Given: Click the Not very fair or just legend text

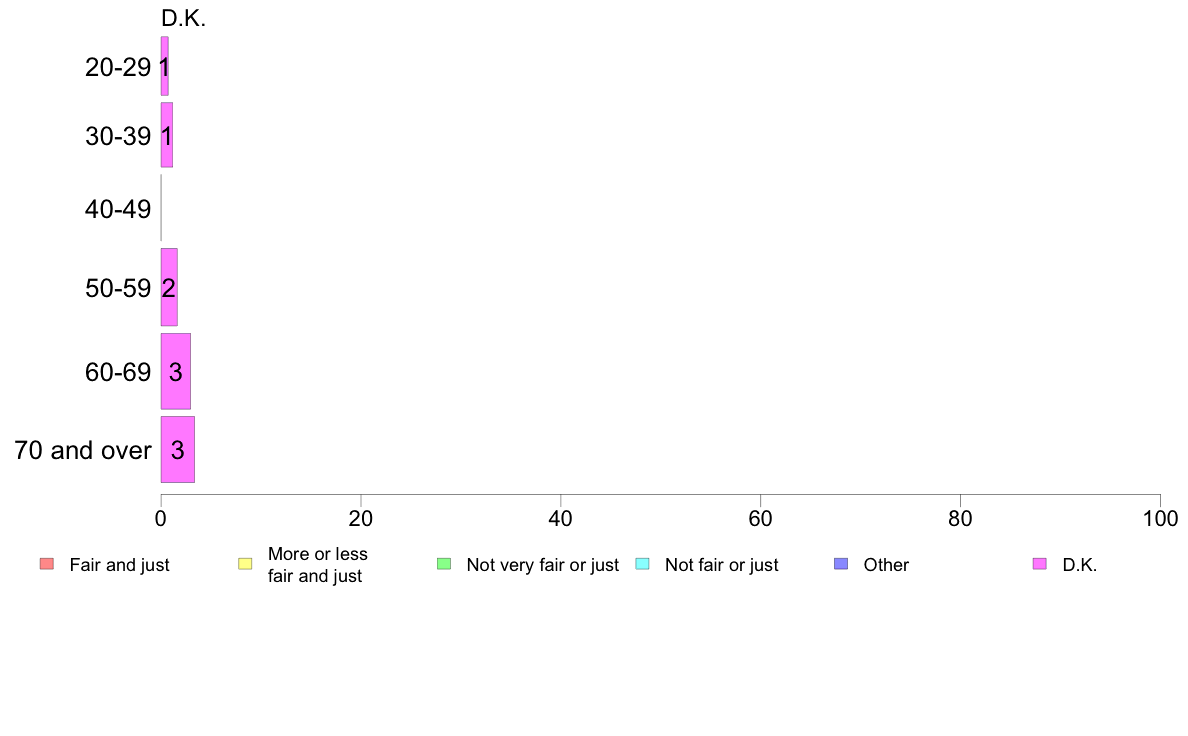Looking at the screenshot, I should 542,565.
